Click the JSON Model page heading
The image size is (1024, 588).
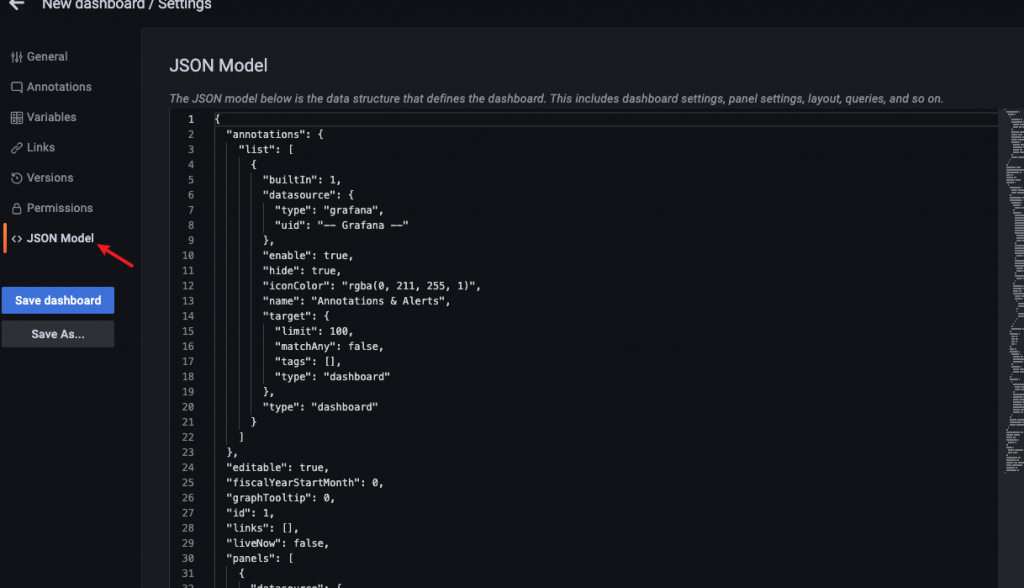218,65
